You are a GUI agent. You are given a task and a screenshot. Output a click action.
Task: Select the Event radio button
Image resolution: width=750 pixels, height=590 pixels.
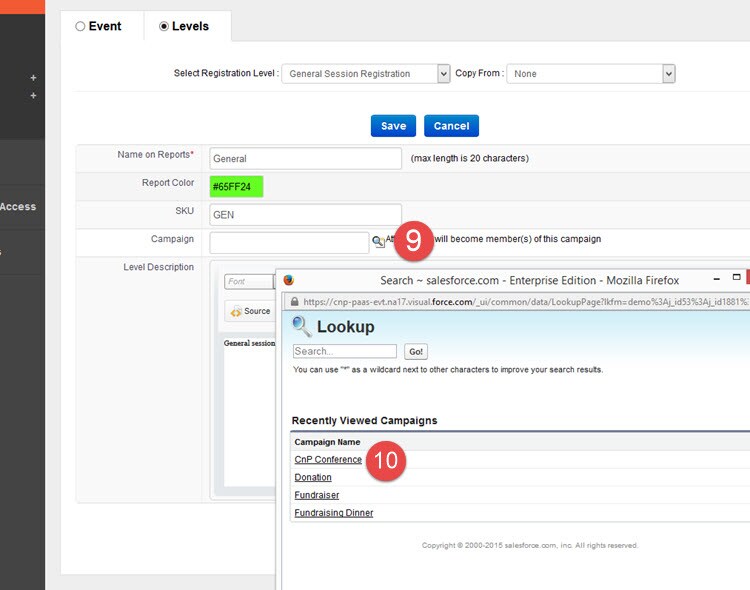pos(80,26)
